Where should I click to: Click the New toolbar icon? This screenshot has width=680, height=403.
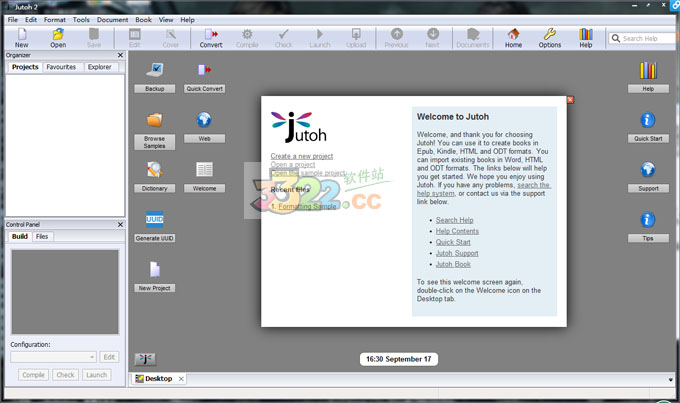click(x=22, y=38)
